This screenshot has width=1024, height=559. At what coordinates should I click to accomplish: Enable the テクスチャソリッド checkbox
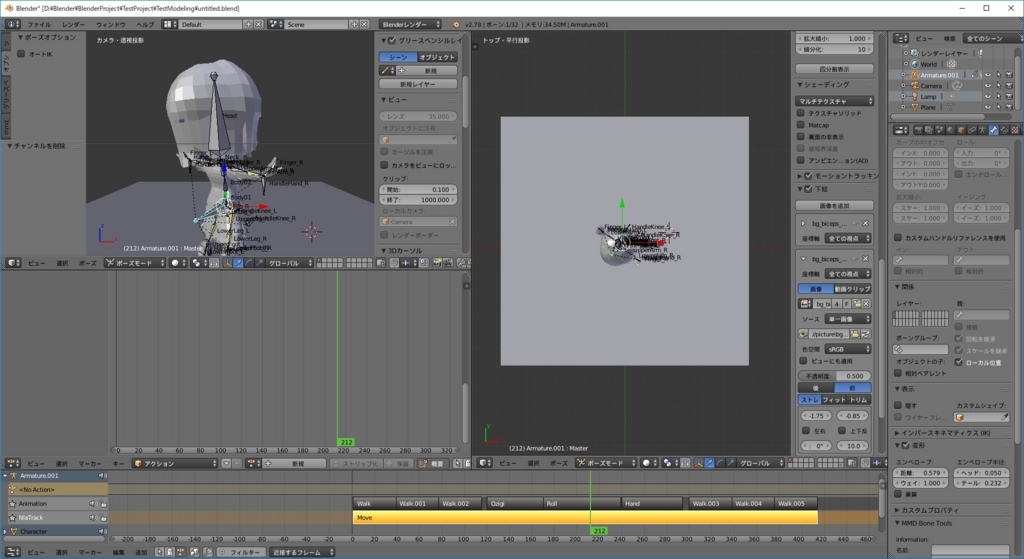tap(801, 113)
